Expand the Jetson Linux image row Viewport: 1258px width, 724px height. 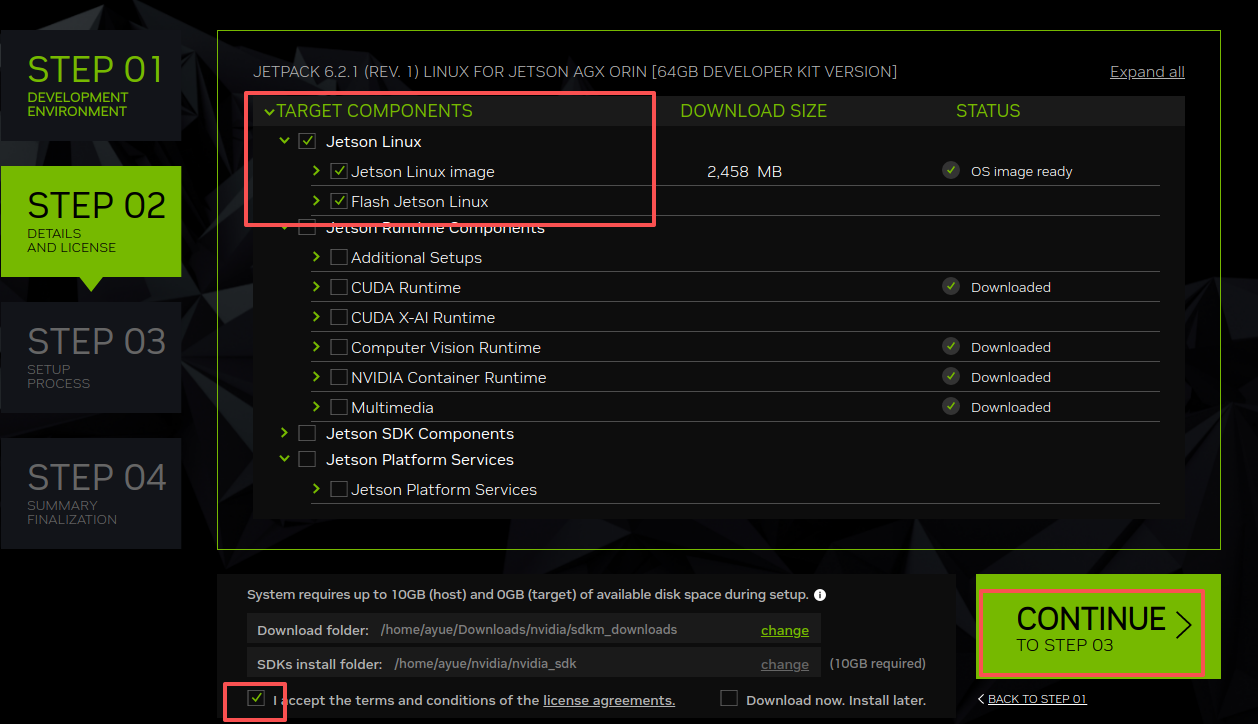pos(317,171)
